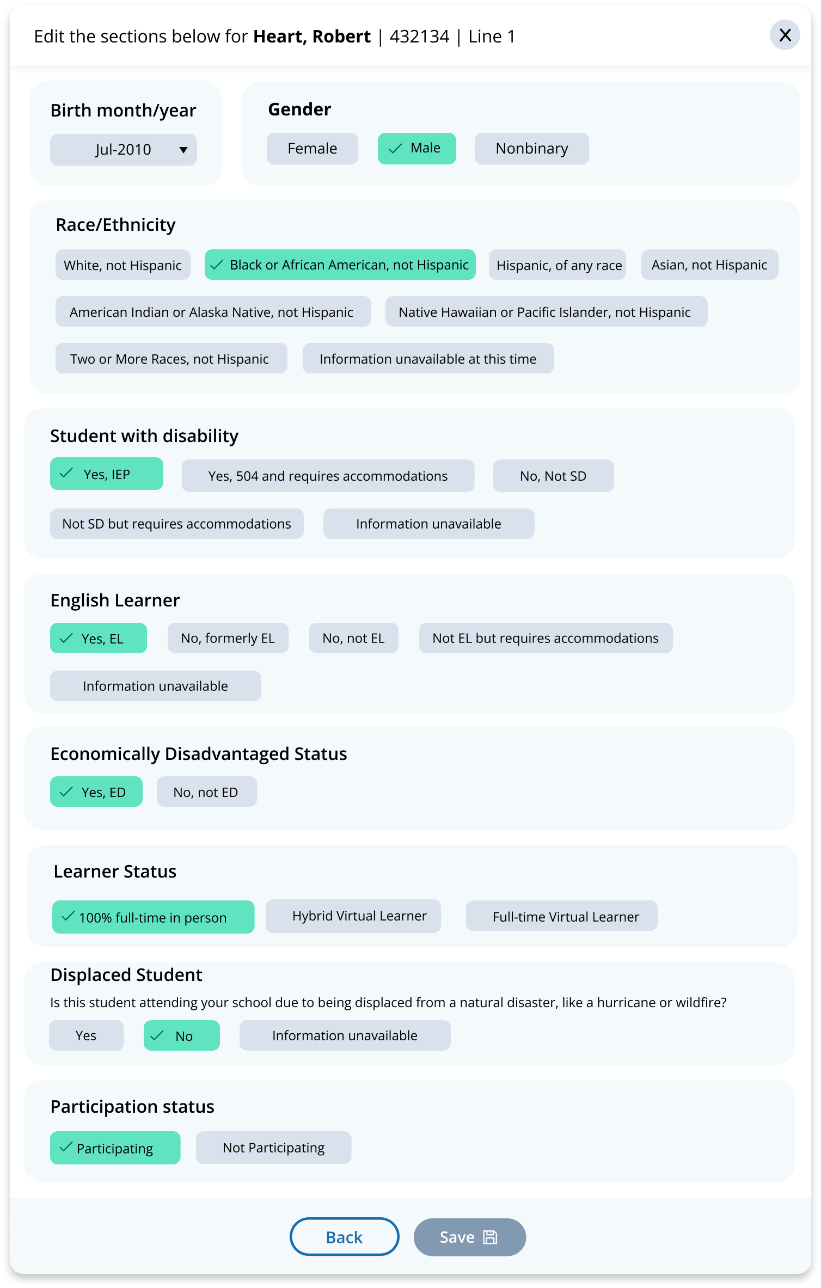Image resolution: width=821 pixels, height=1288 pixels.
Task: Choose Nonbinary gender option
Action: pyautogui.click(x=531, y=148)
